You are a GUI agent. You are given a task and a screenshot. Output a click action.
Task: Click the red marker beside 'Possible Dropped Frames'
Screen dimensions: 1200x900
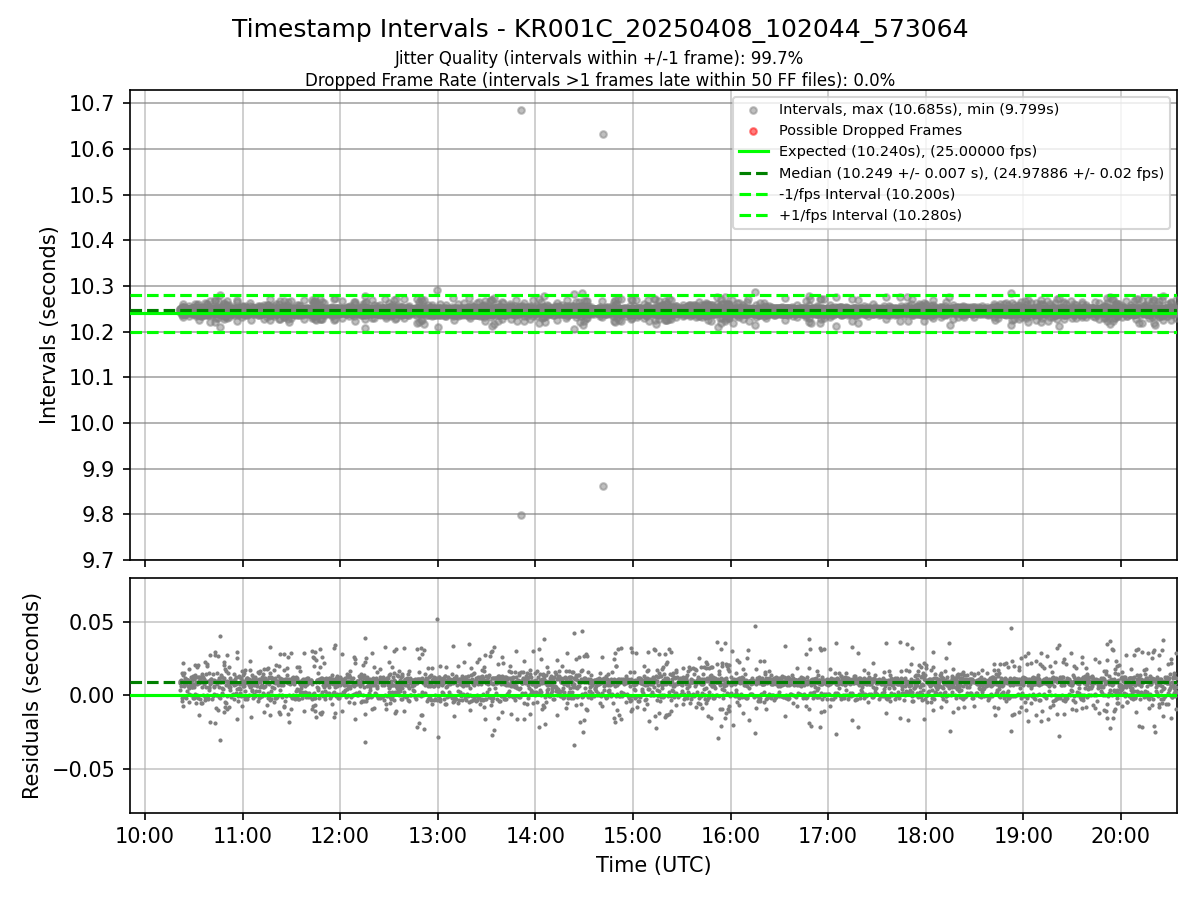[754, 131]
